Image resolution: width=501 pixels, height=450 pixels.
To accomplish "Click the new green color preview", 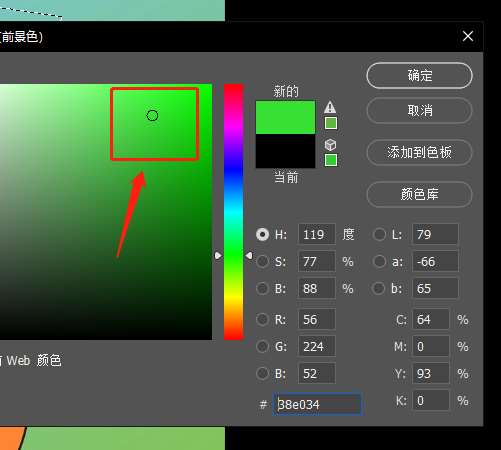I will tap(285, 117).
